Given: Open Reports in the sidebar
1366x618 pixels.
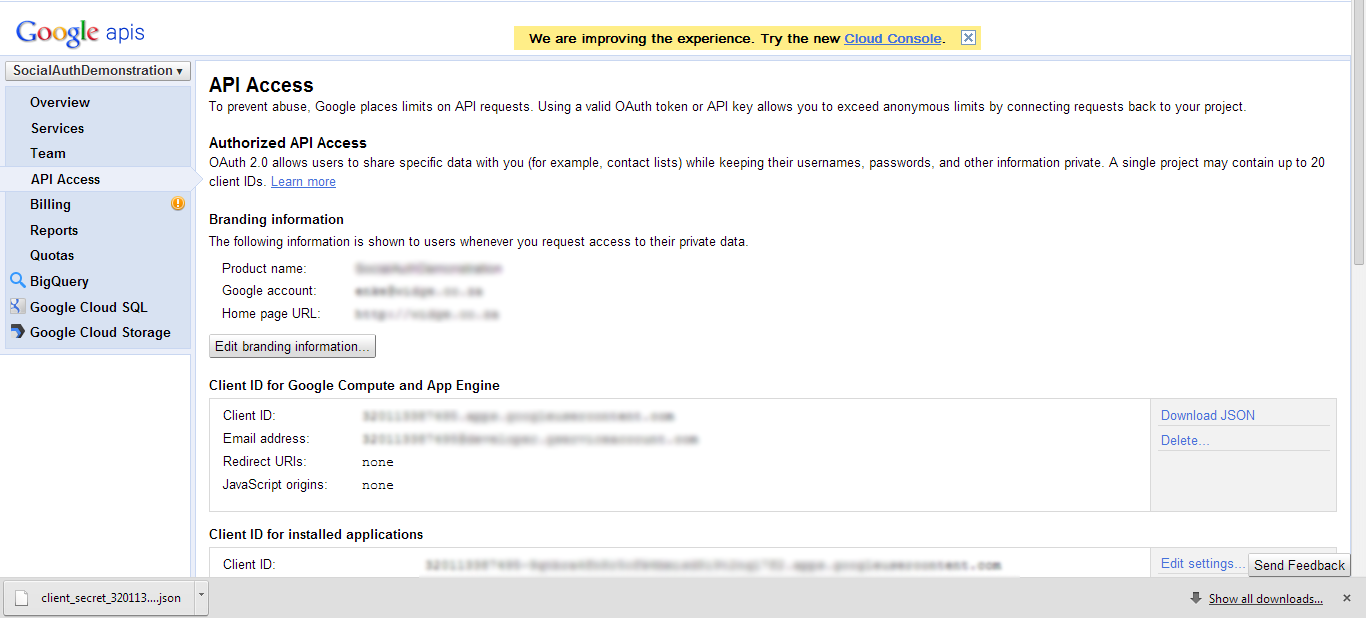Looking at the screenshot, I should tap(54, 230).
